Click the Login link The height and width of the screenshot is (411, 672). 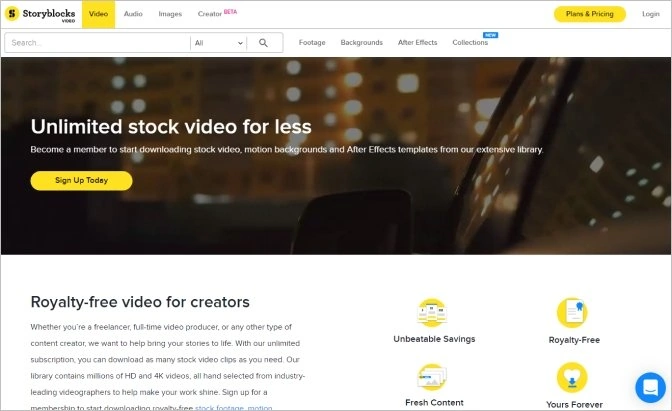coord(651,14)
